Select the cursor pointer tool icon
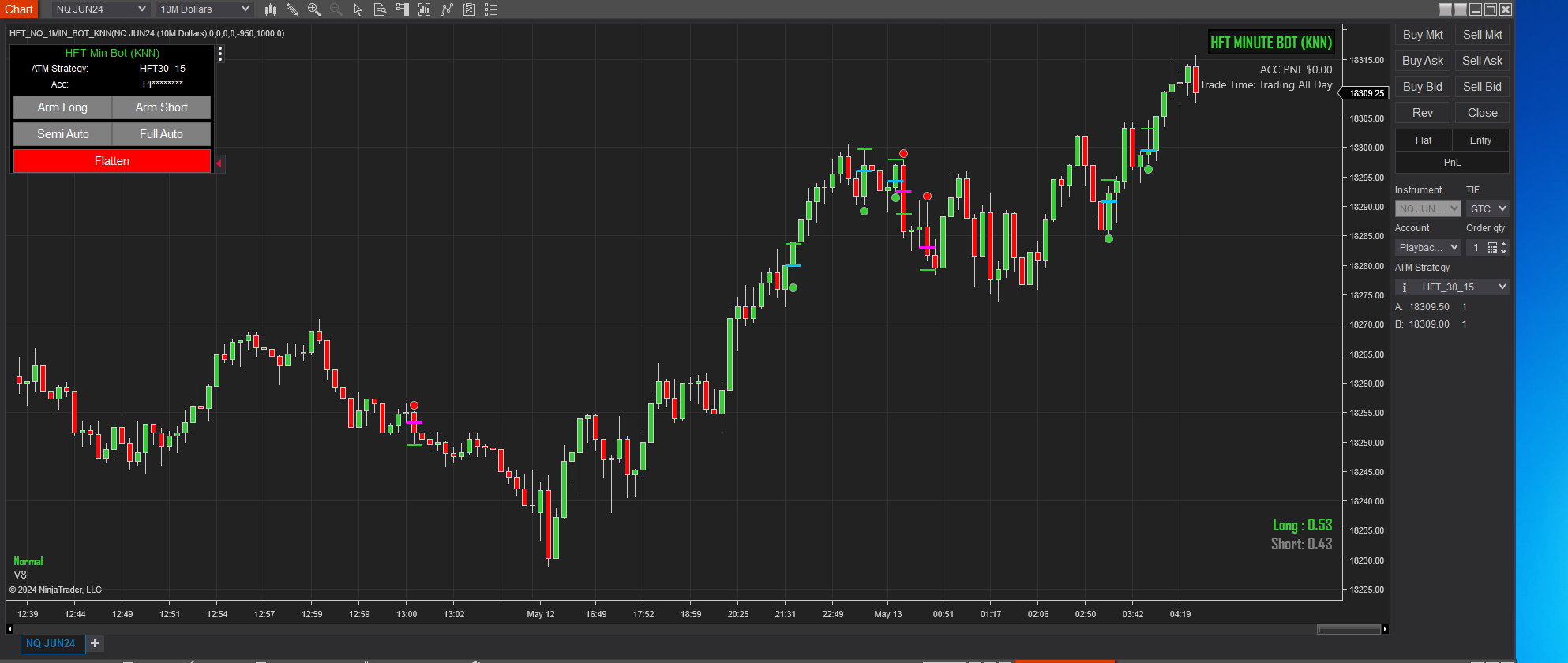This screenshot has height=663, width=1568. [x=358, y=9]
